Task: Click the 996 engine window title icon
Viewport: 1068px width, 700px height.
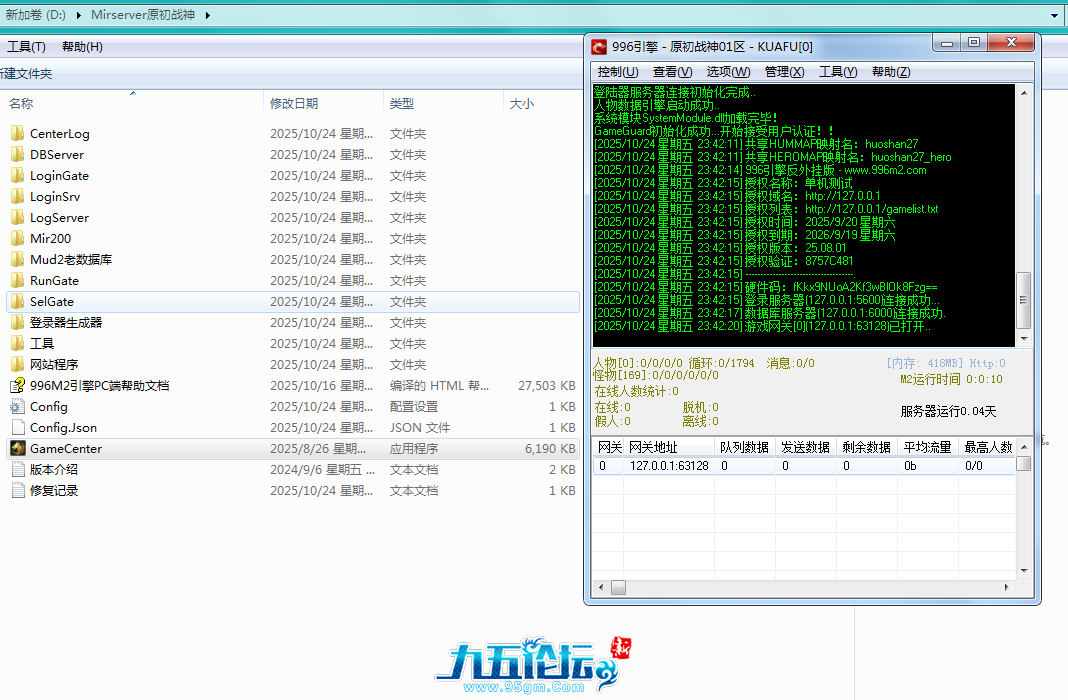Action: click(599, 47)
